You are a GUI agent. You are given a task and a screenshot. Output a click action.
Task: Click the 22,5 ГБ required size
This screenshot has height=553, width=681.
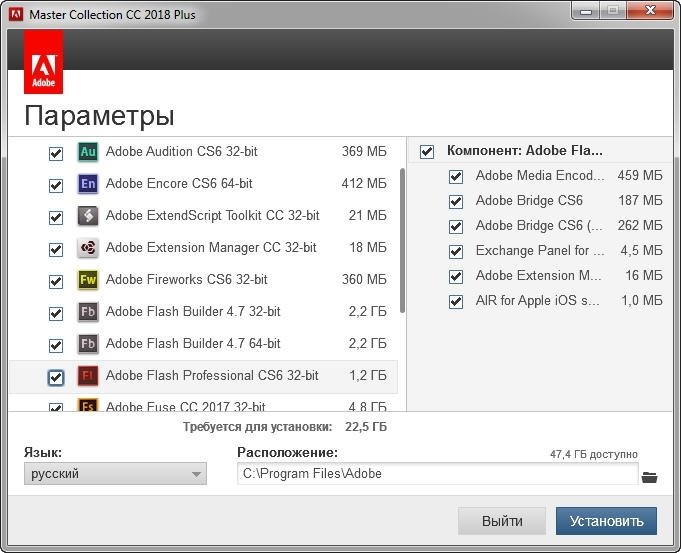coord(366,427)
